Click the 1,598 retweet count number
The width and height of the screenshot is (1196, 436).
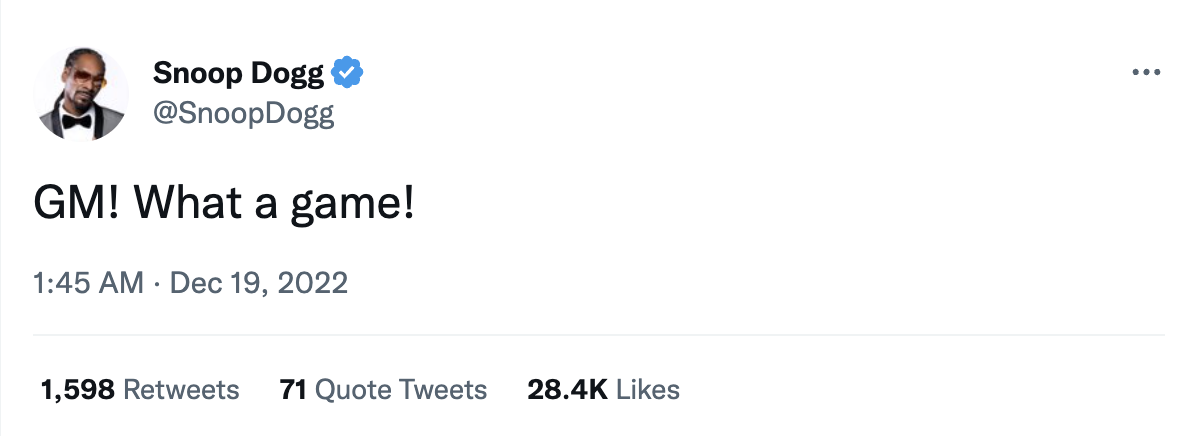(x=77, y=389)
